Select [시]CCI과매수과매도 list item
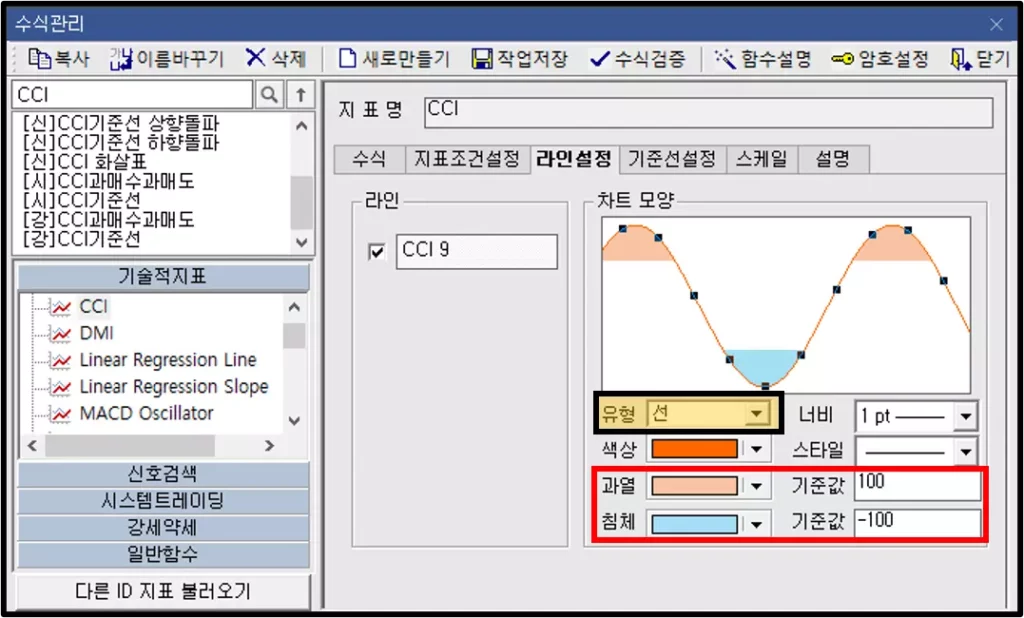Viewport: 1024px width, 618px height. pyautogui.click(x=108, y=181)
